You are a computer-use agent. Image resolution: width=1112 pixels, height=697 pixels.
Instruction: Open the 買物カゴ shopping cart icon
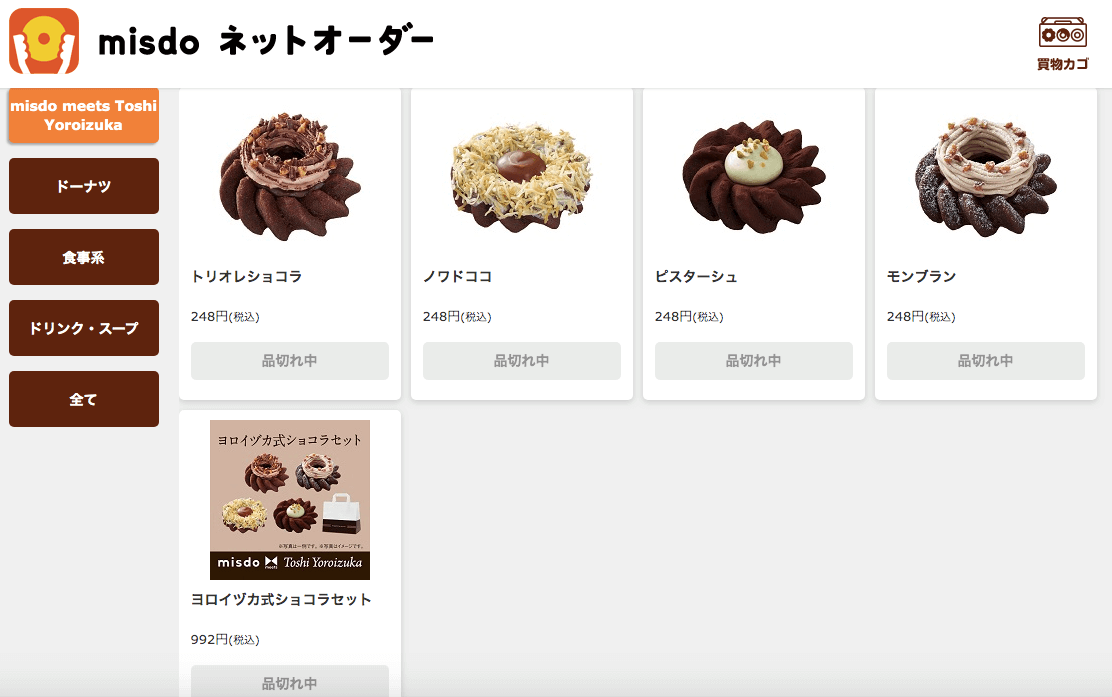point(1062,44)
